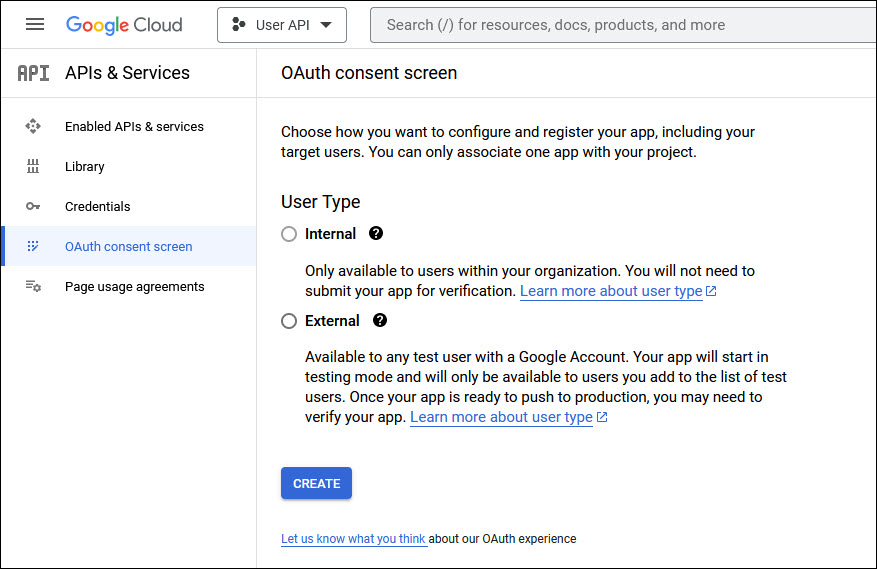877x569 pixels.
Task: Show help tooltip for Internal user type
Action: 376,234
